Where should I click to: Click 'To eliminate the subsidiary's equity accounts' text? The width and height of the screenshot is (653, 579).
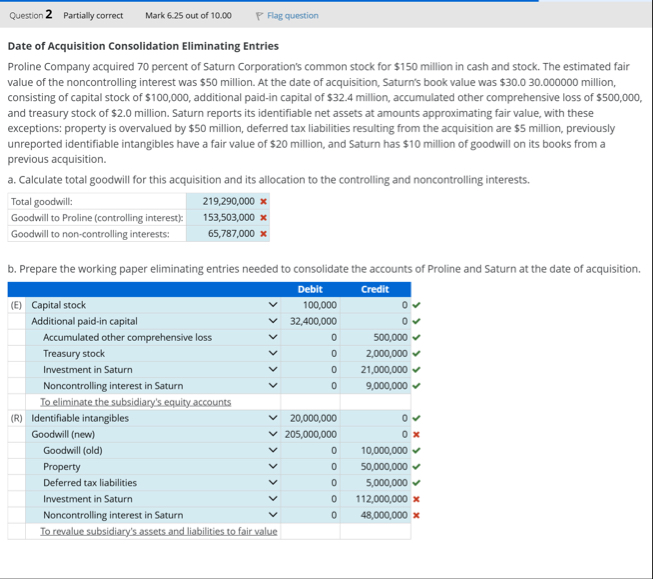point(136,402)
